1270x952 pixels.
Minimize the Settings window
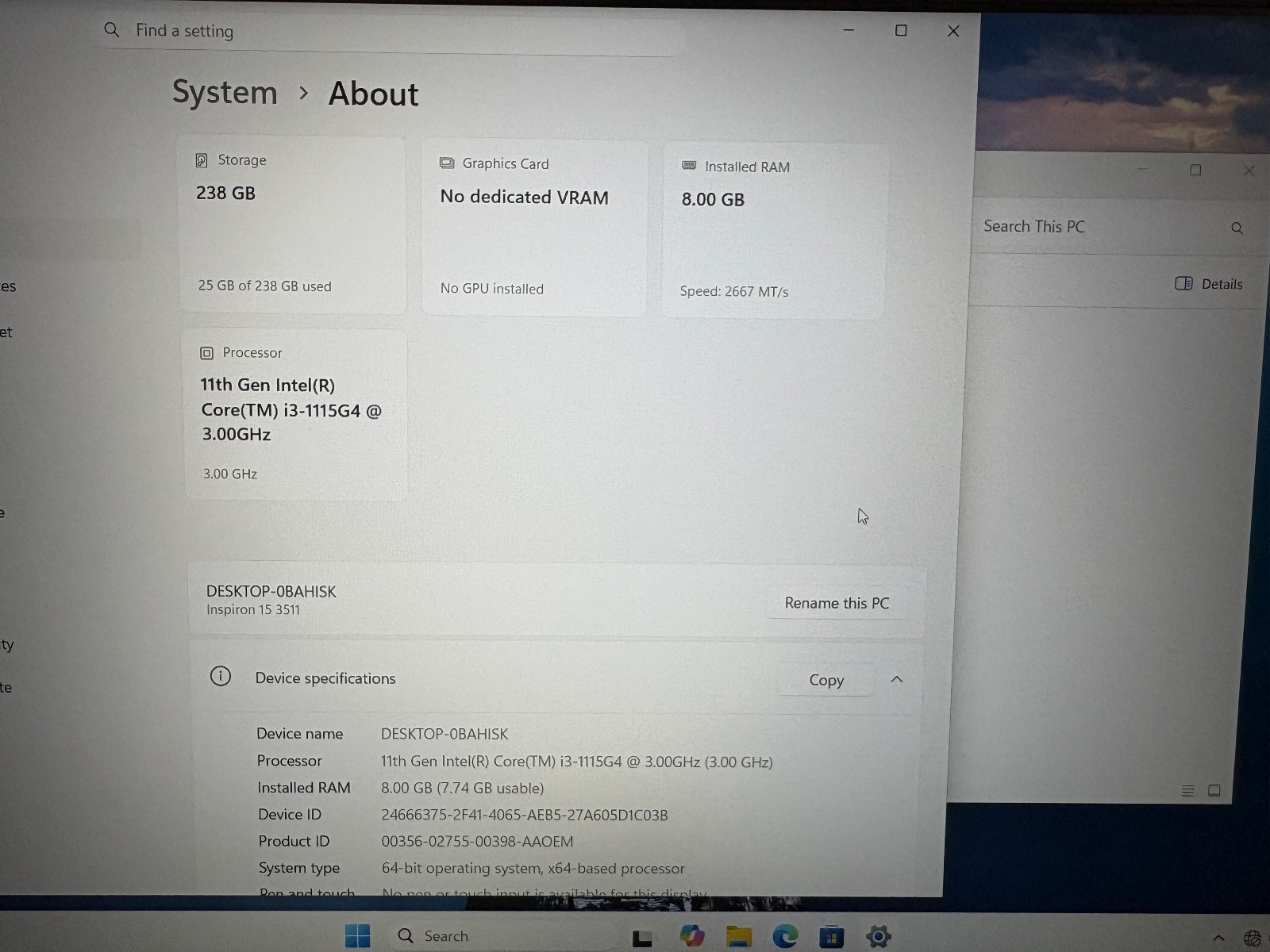(x=849, y=30)
